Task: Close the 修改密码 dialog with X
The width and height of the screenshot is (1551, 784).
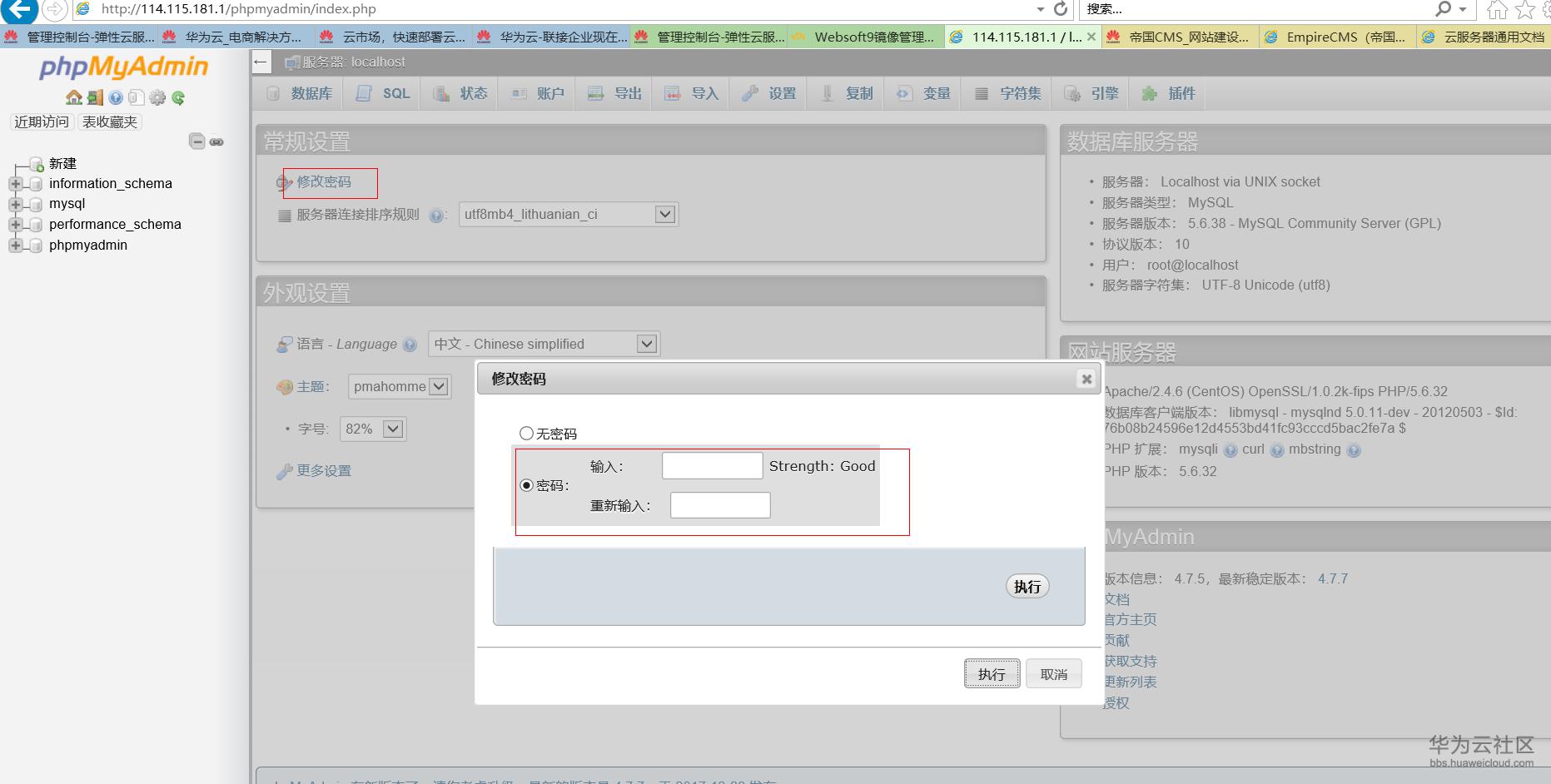Action: (x=1086, y=379)
